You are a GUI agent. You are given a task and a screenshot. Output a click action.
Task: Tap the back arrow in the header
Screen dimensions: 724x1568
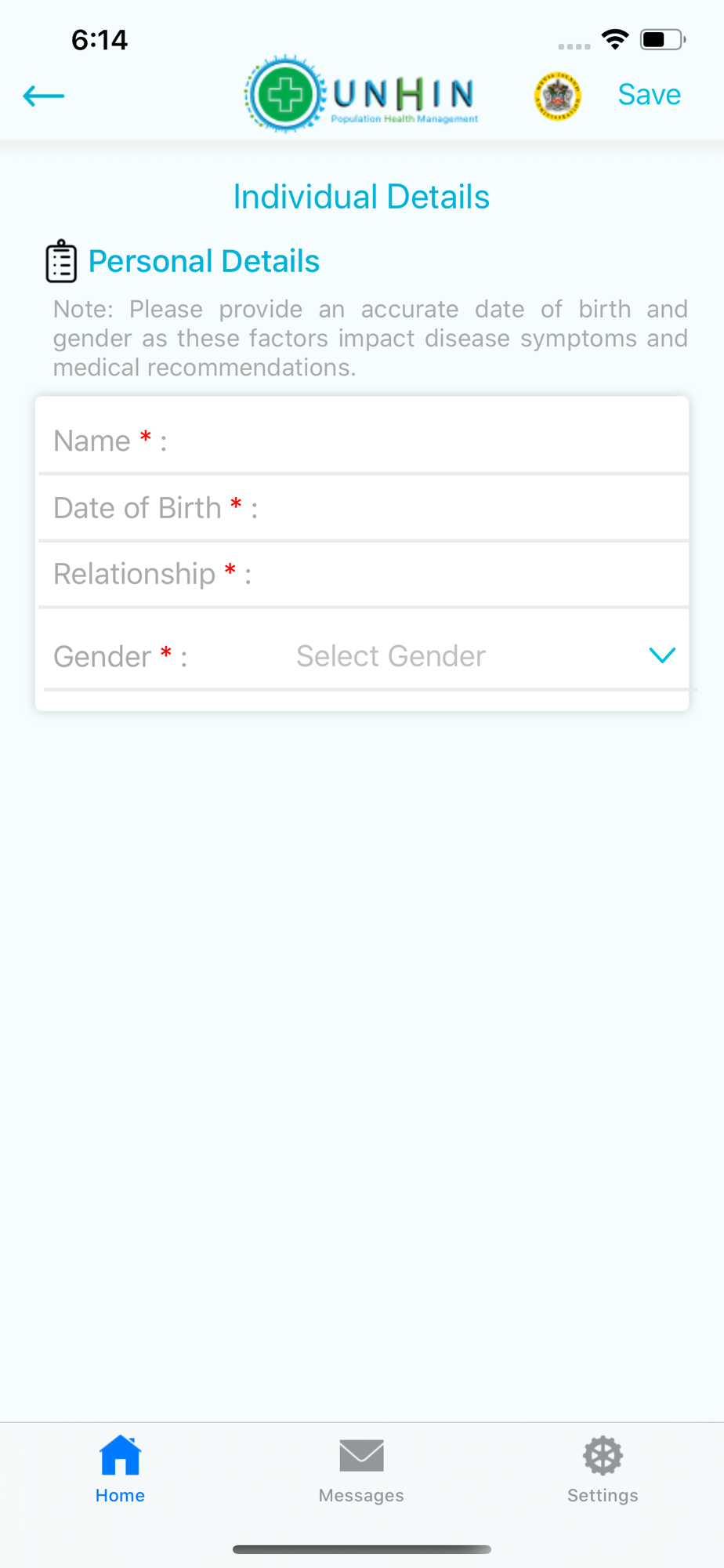point(44,96)
